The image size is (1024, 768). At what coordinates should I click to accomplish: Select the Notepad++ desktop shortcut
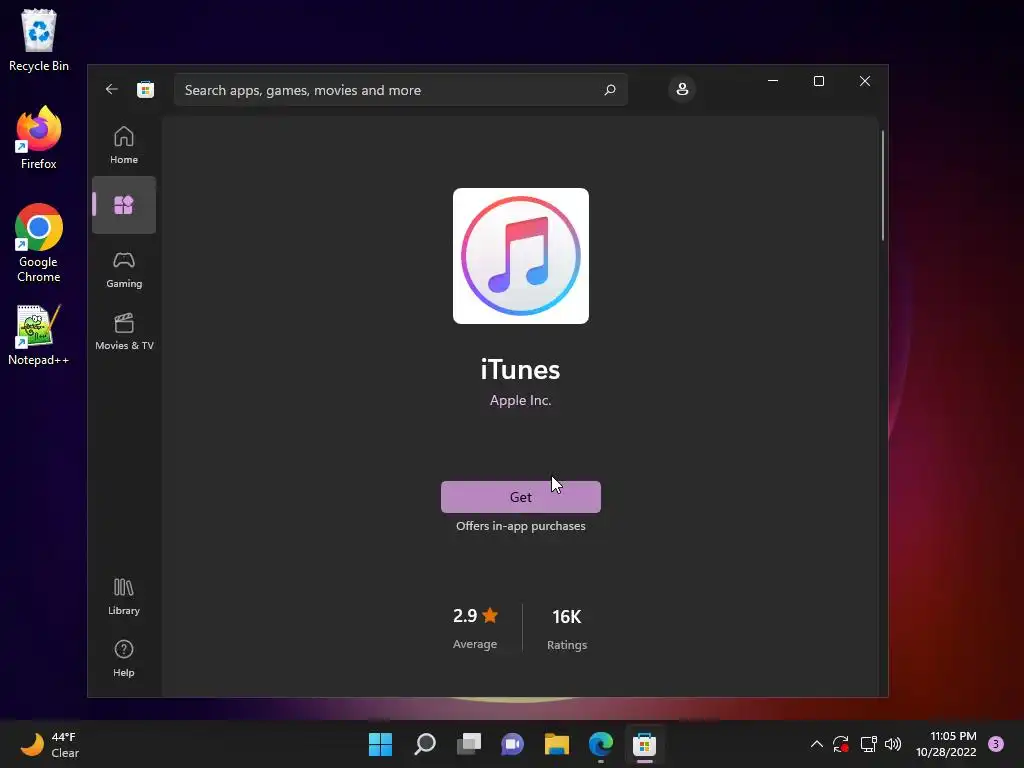(39, 335)
